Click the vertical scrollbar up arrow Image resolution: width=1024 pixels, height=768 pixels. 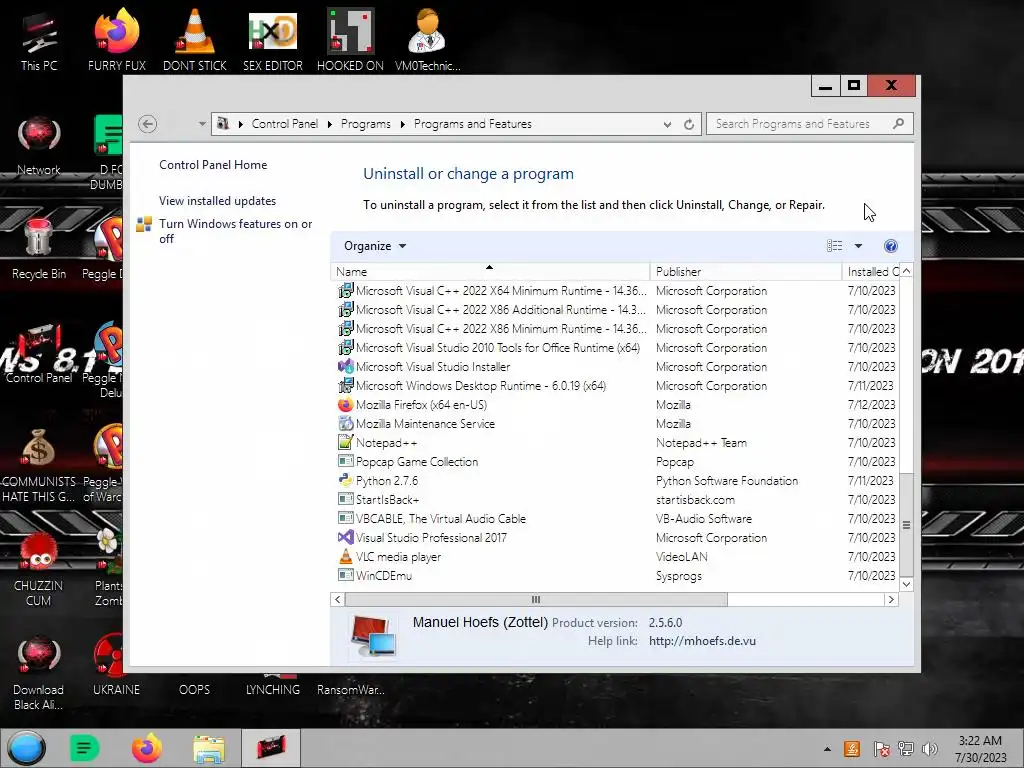pos(906,271)
